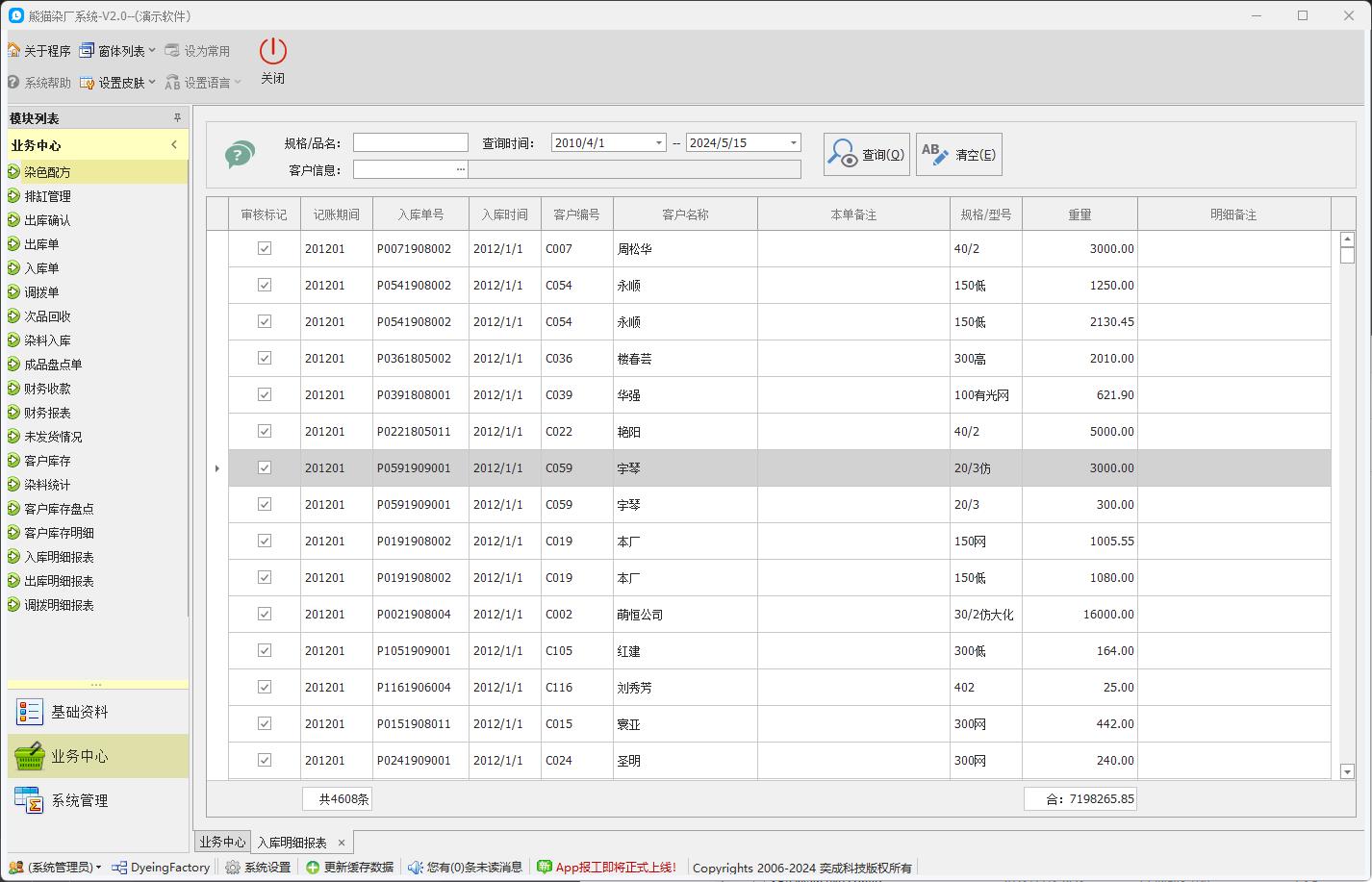Select 入库明细报表 in module list
Screen dimensions: 1372x882
[x=59, y=557]
